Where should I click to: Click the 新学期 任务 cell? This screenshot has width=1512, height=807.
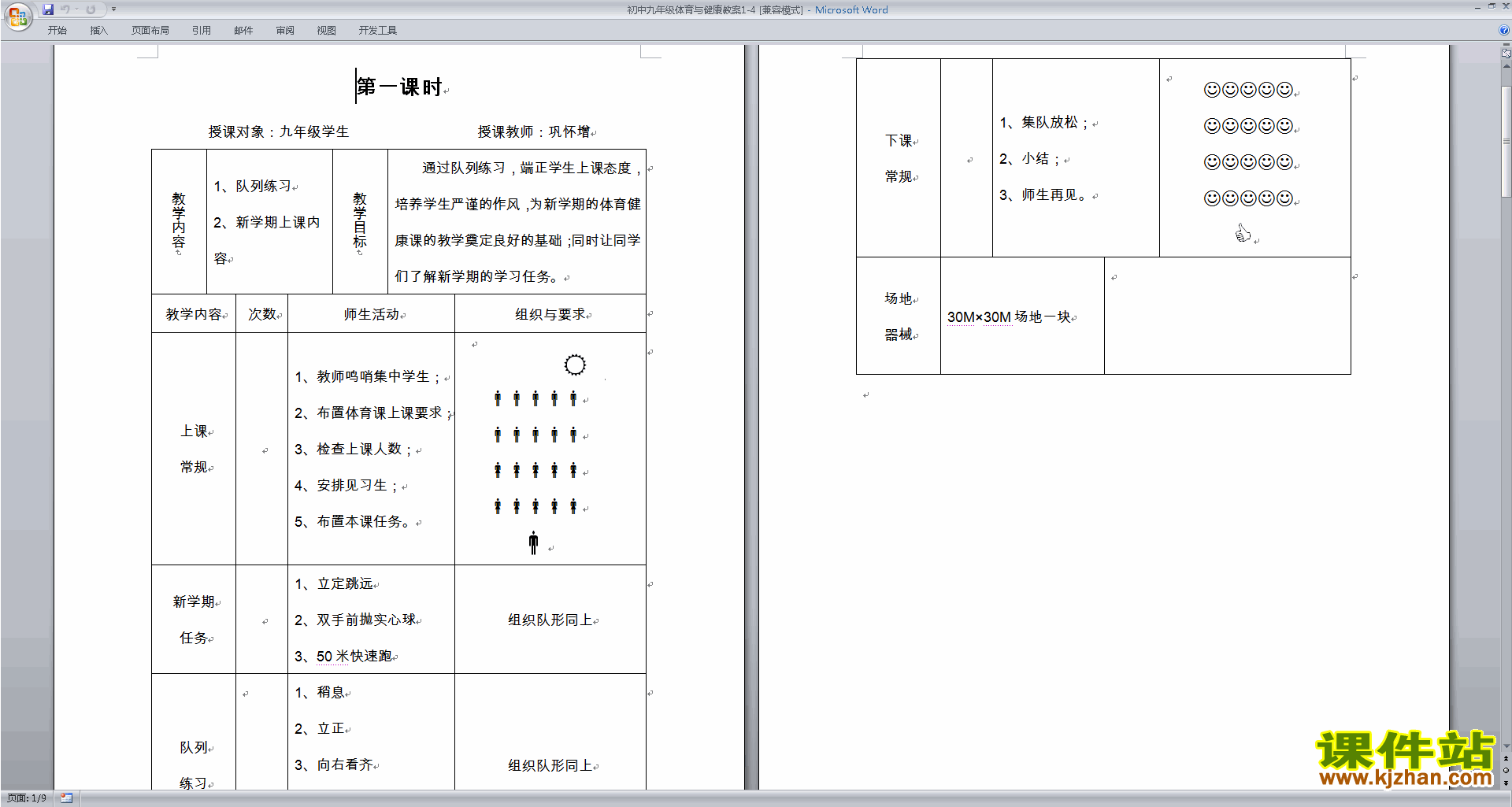(194, 620)
